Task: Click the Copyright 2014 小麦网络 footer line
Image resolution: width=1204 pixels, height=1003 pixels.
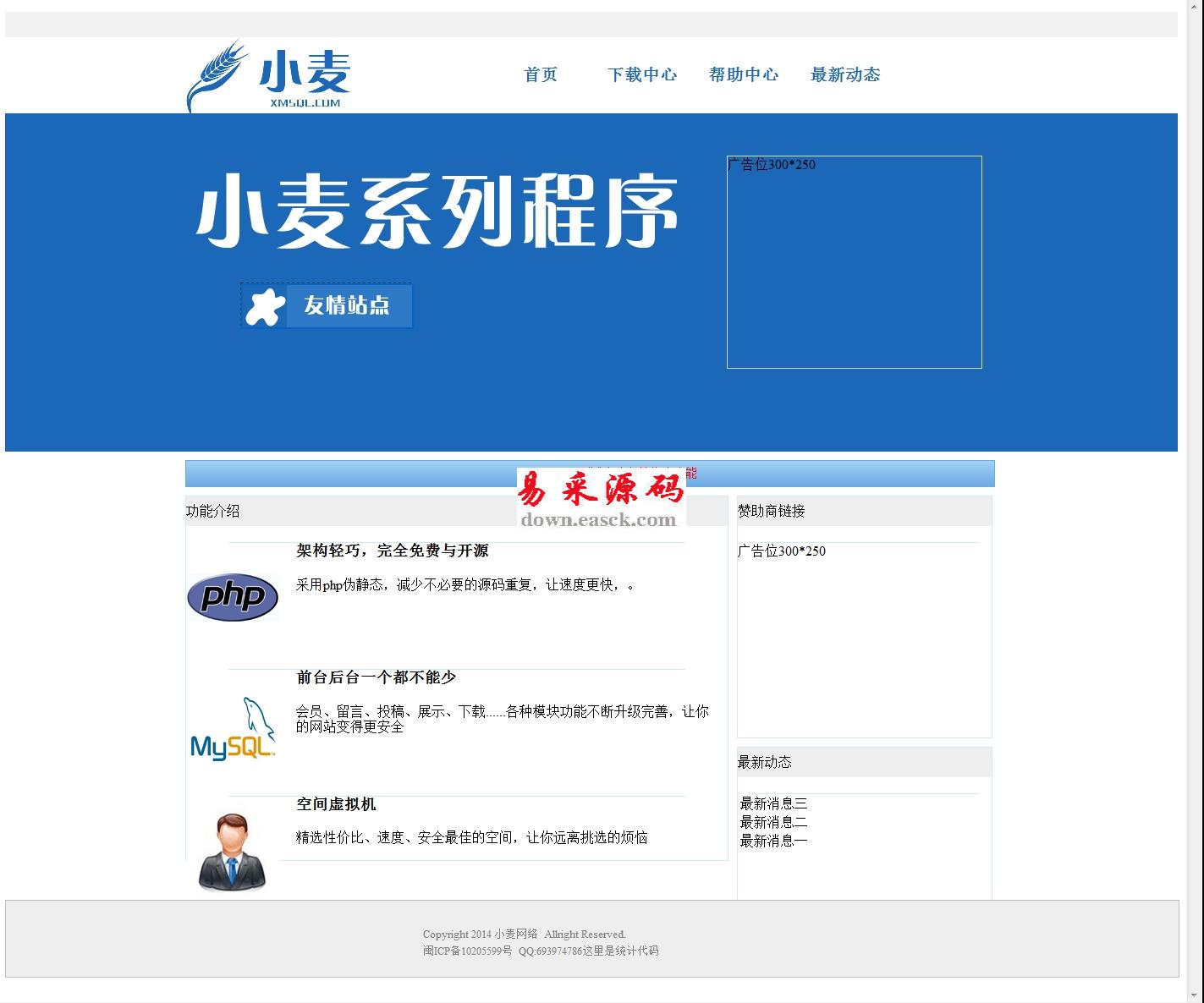Action: pyautogui.click(x=525, y=934)
